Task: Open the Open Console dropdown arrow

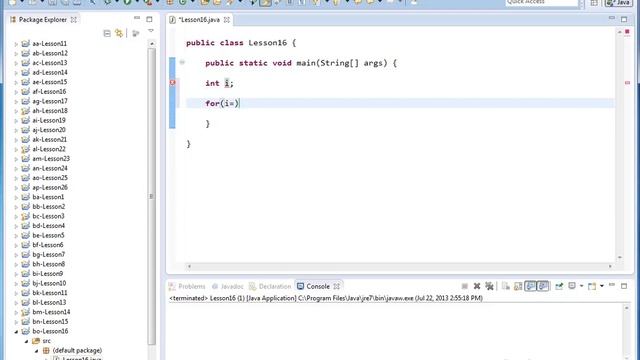Action: tap(602, 286)
